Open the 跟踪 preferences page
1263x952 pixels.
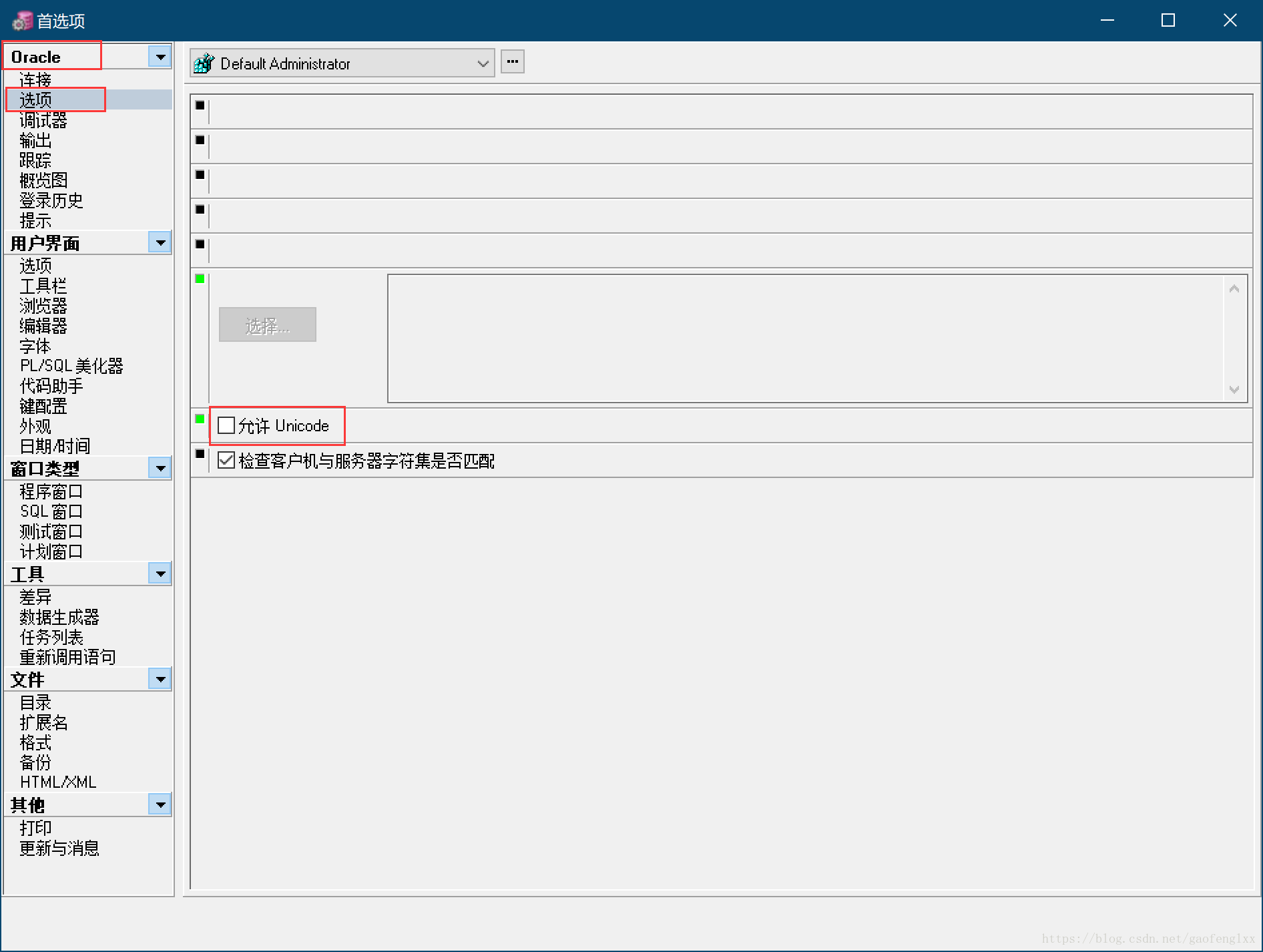35,160
